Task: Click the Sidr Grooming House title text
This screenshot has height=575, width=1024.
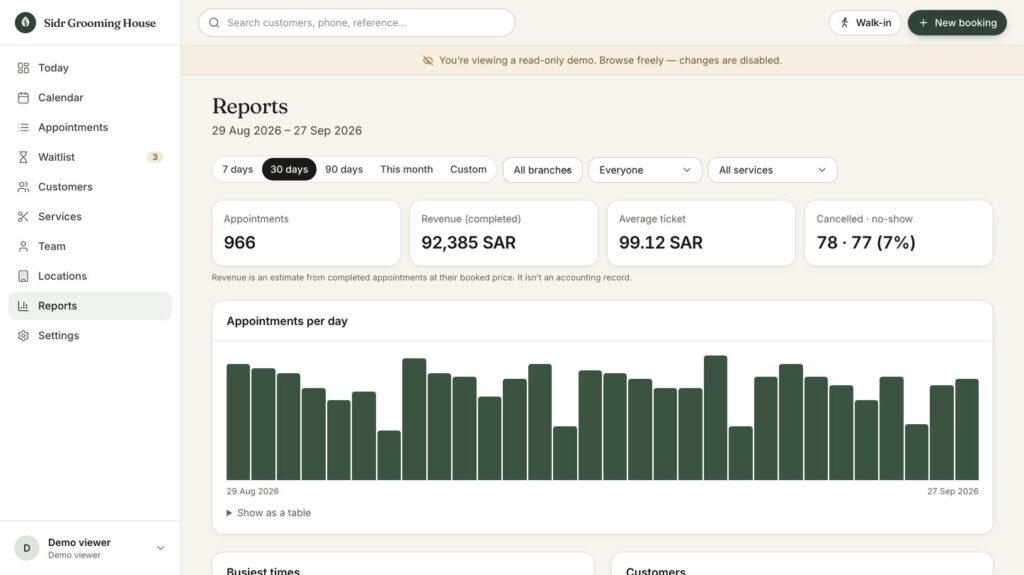Action: [100, 23]
